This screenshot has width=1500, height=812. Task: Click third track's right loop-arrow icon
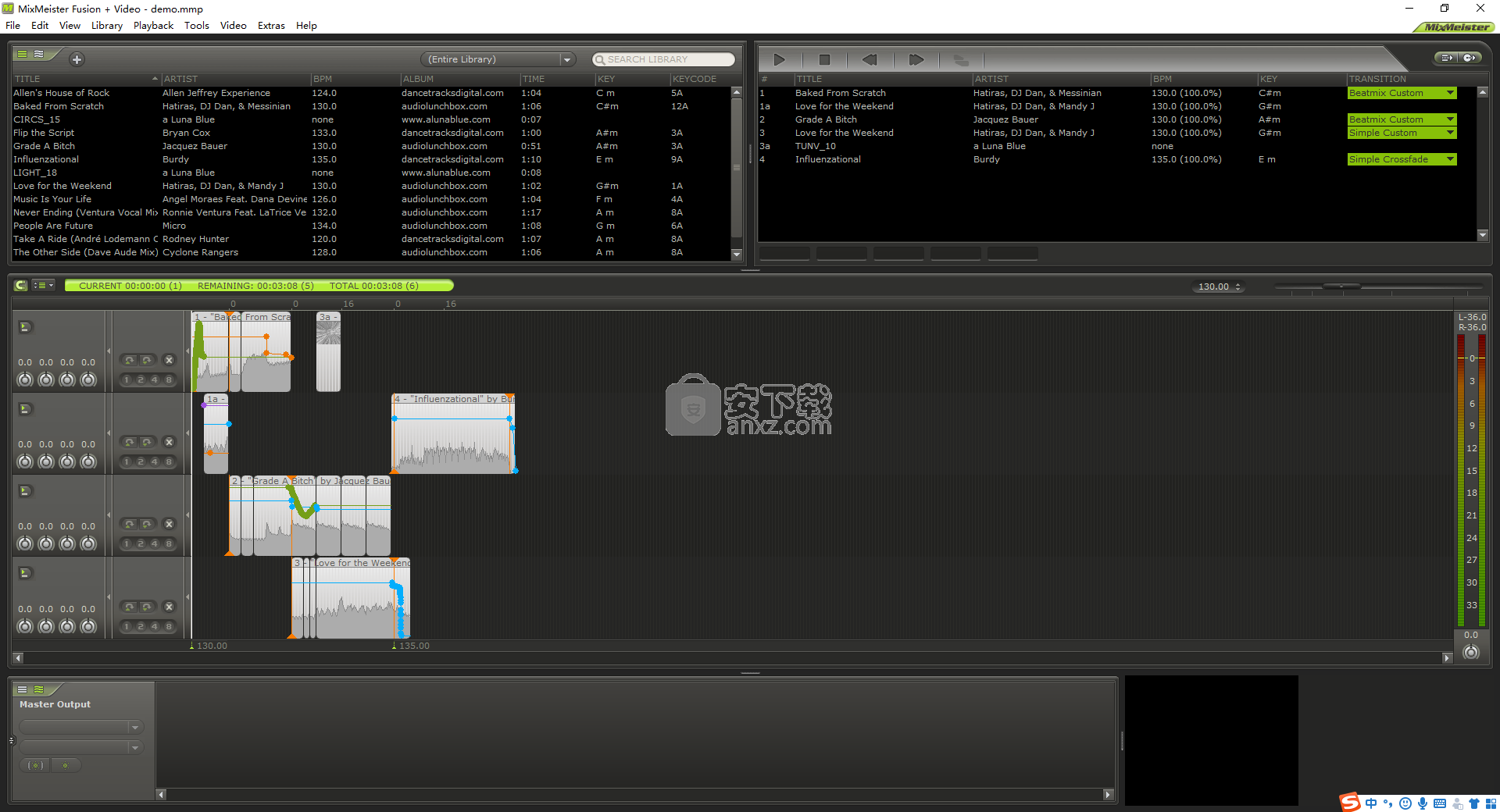tap(146, 524)
